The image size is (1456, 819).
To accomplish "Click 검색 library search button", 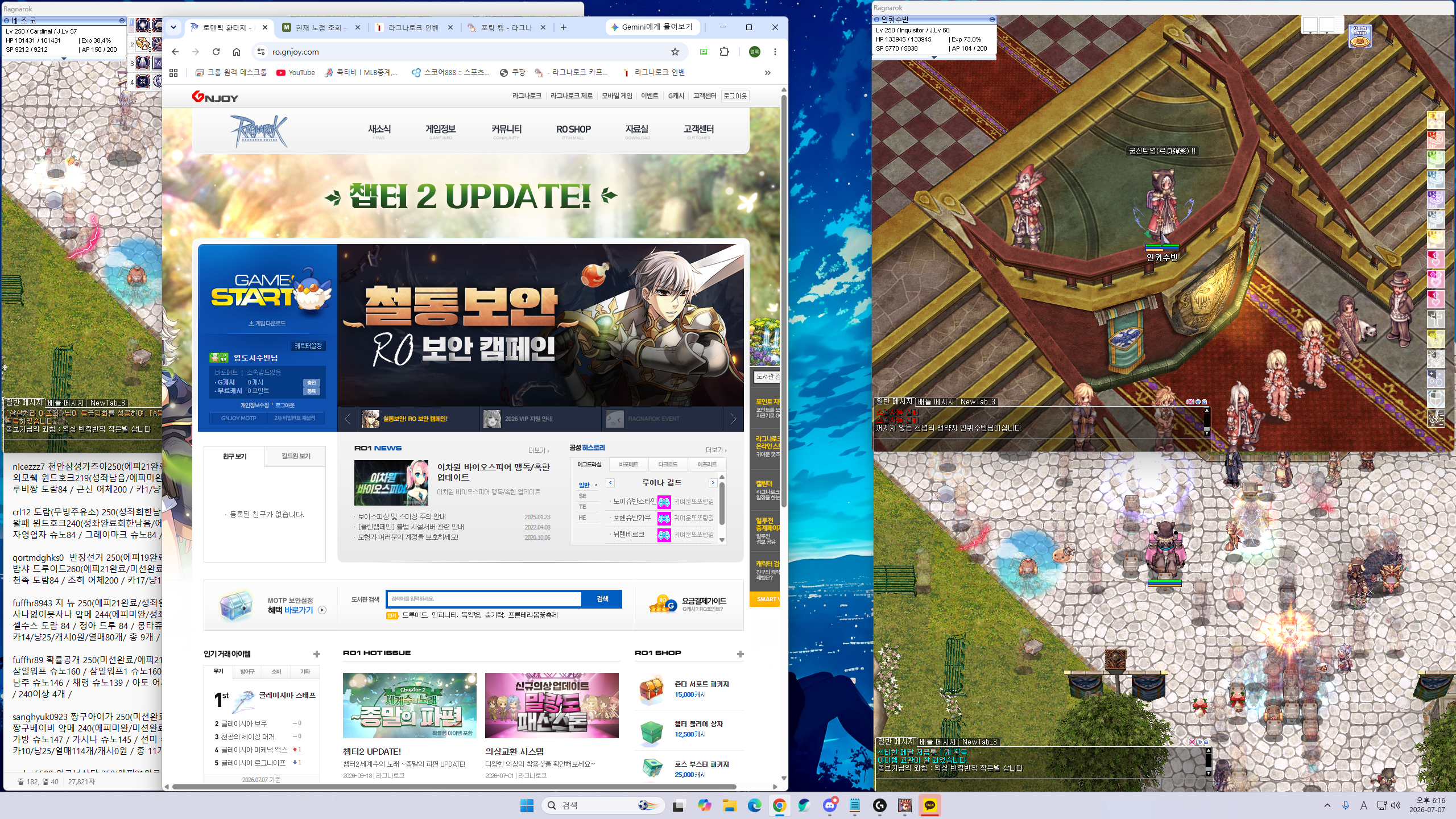I will pos(602,599).
